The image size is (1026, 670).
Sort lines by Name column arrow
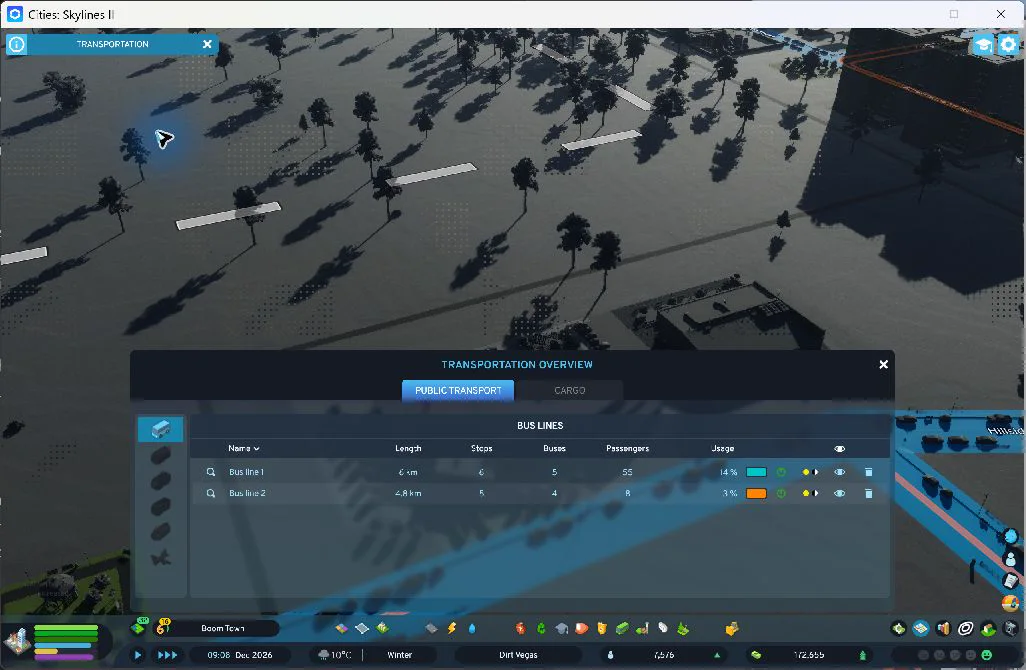point(256,449)
